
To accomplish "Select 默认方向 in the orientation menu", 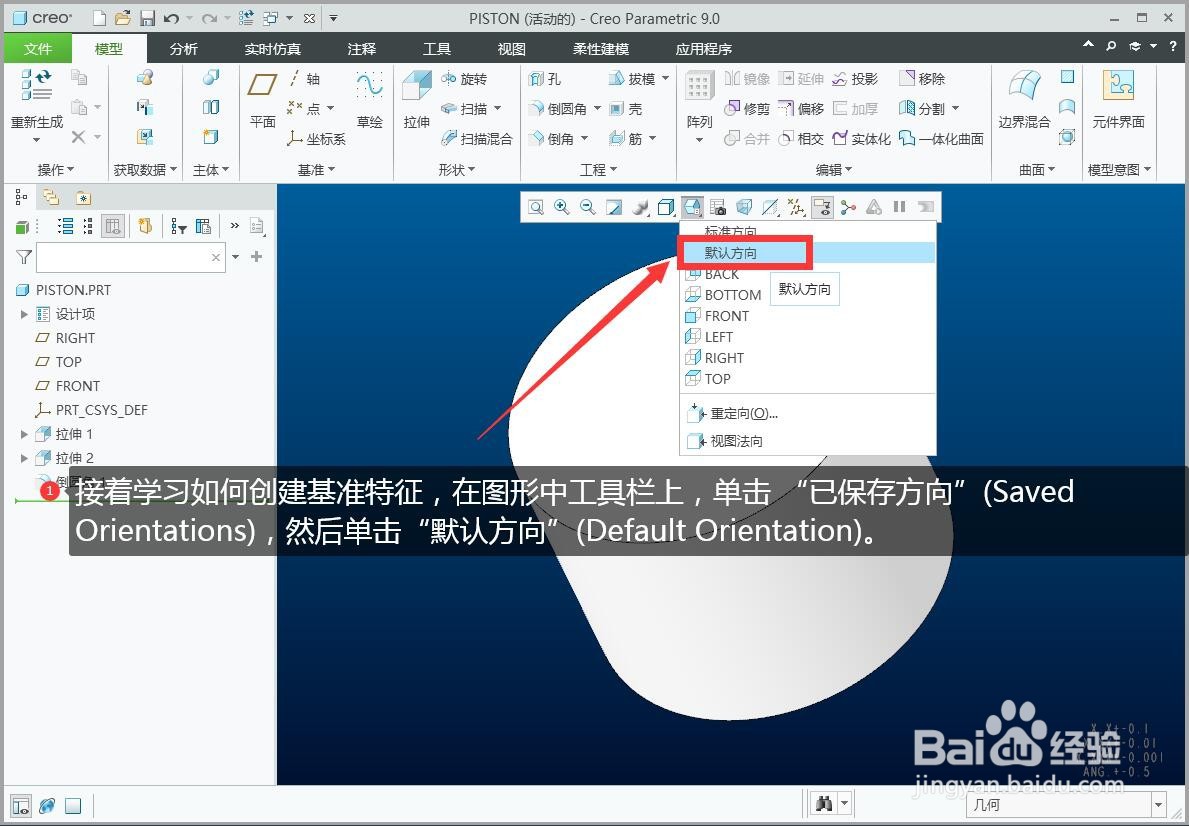I will [808, 253].
